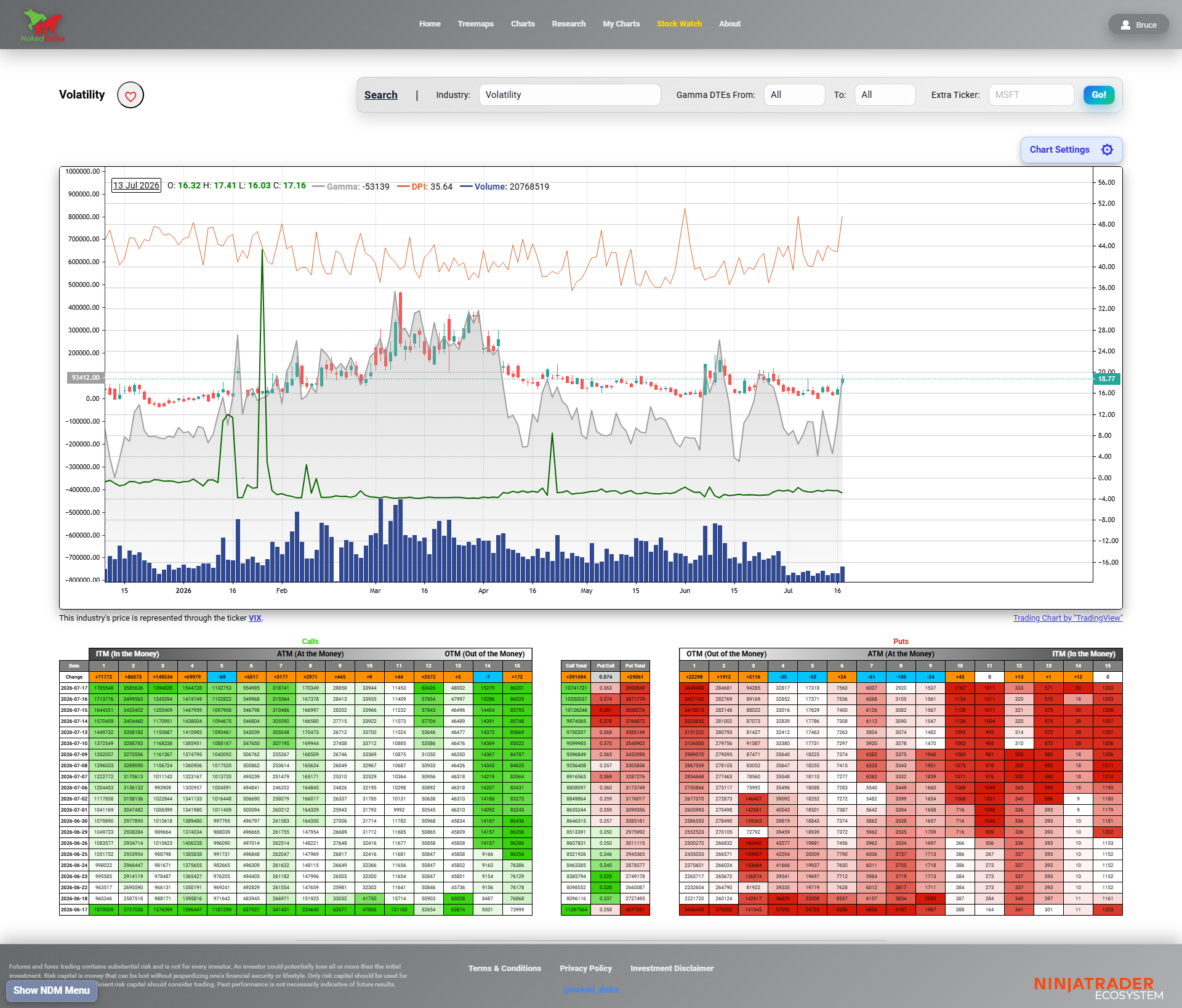Open the Terms & Conditions link

[504, 969]
